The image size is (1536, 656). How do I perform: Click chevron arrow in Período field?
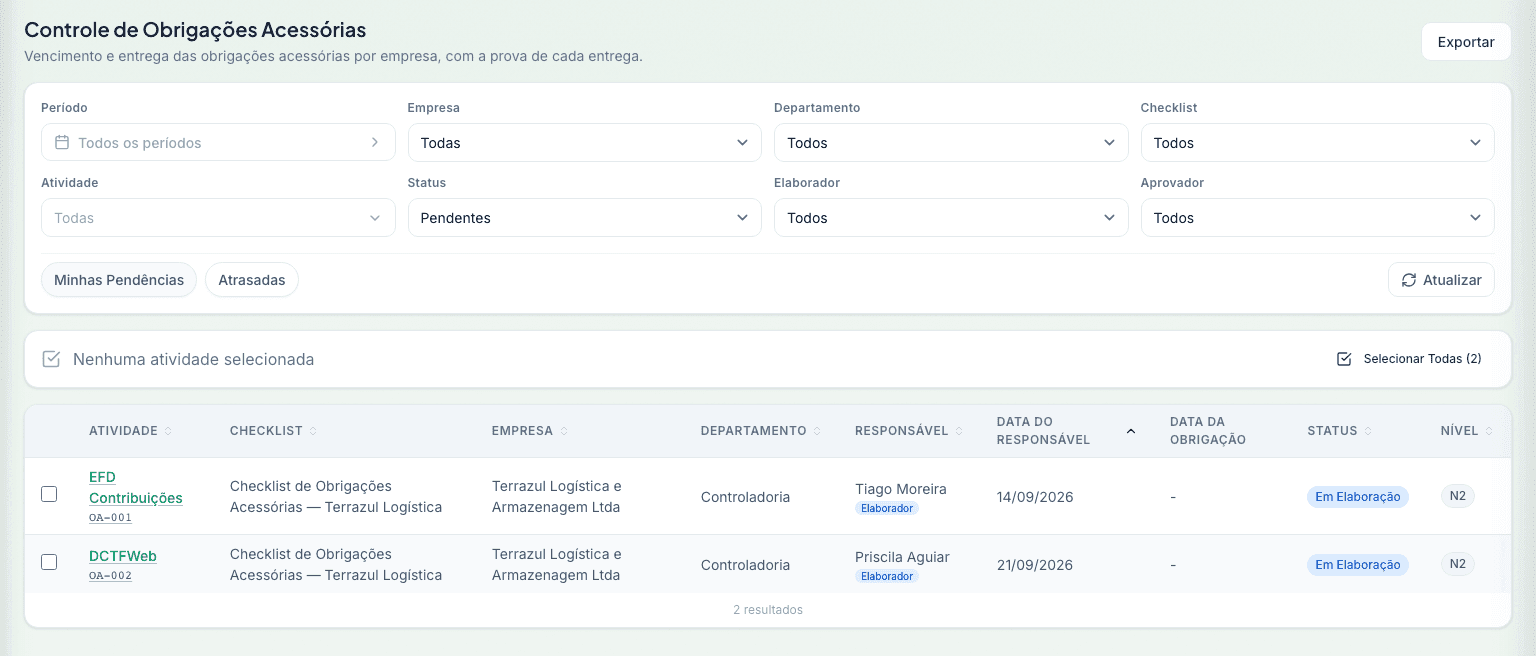coord(375,142)
